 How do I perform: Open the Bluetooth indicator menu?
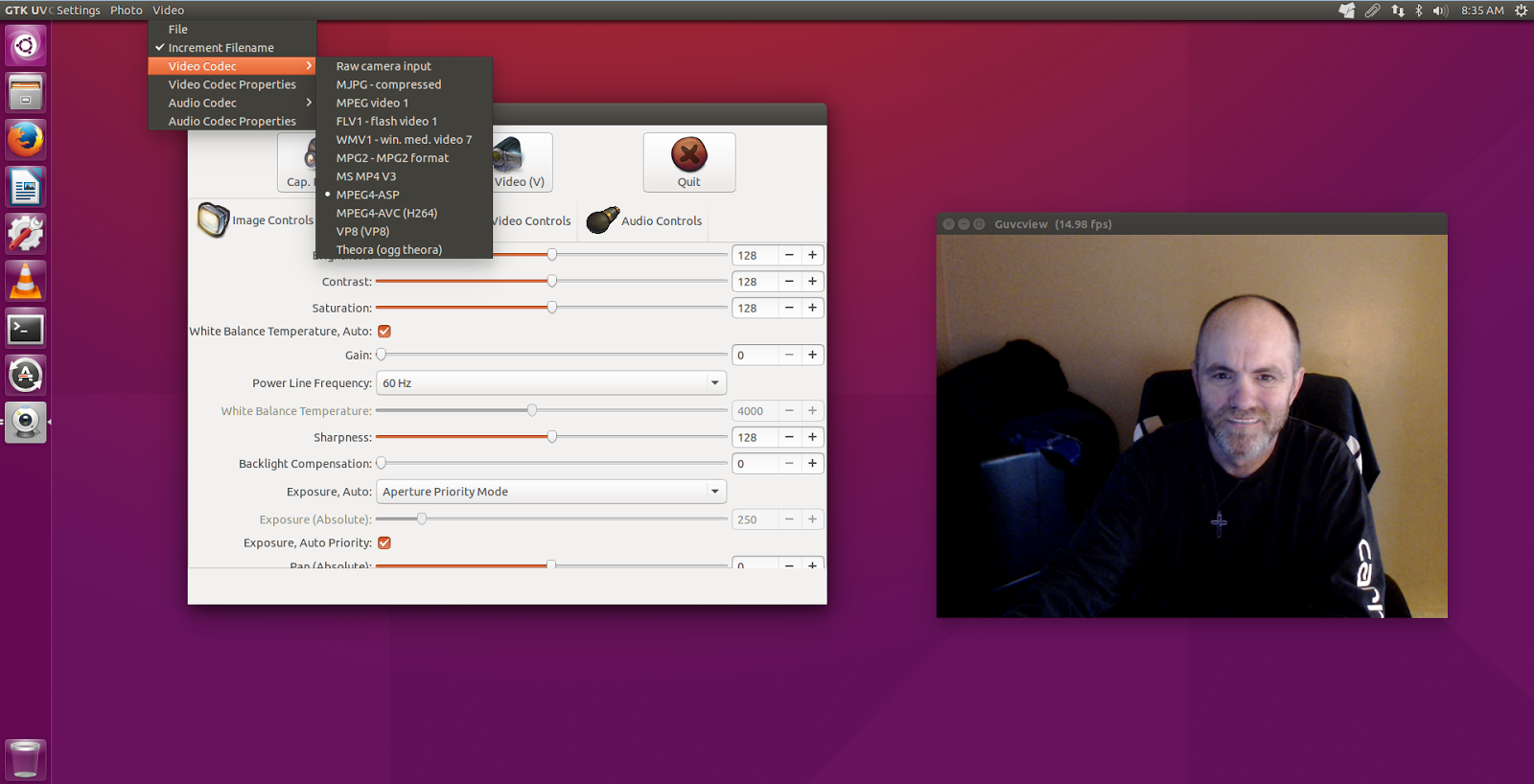1419,11
